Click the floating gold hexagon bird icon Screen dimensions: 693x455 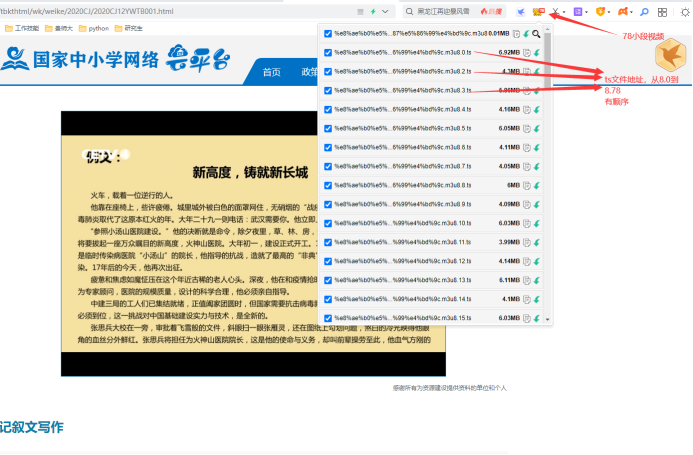coord(671,55)
